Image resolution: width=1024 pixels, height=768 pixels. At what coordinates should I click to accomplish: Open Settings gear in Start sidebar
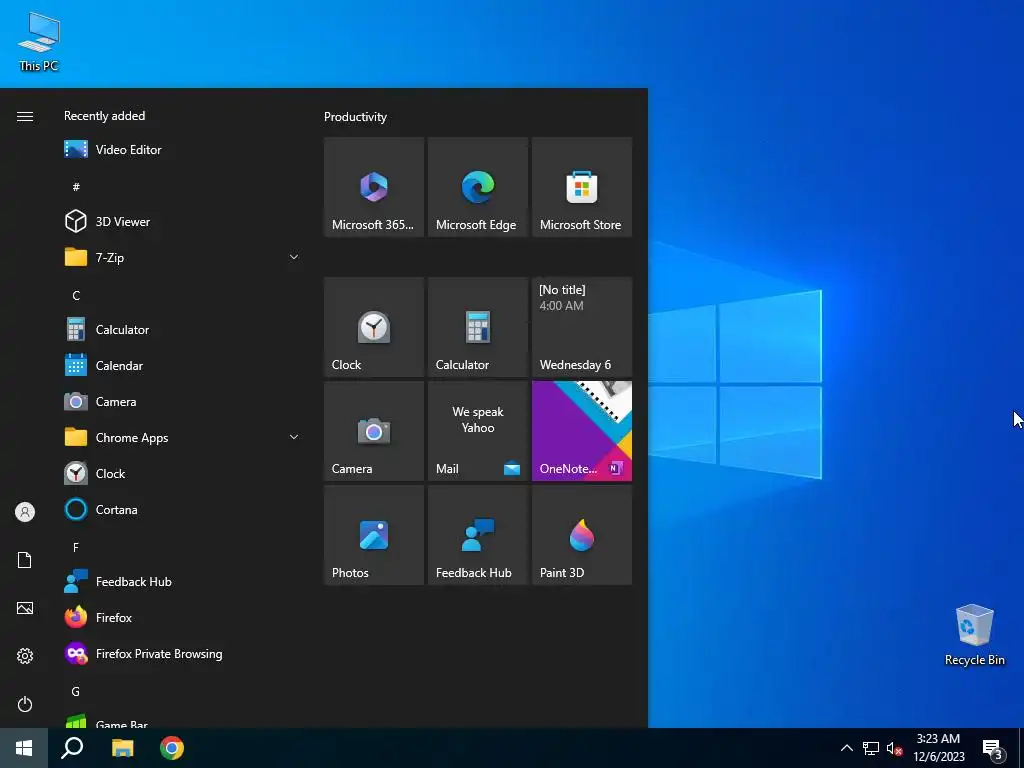tap(25, 656)
